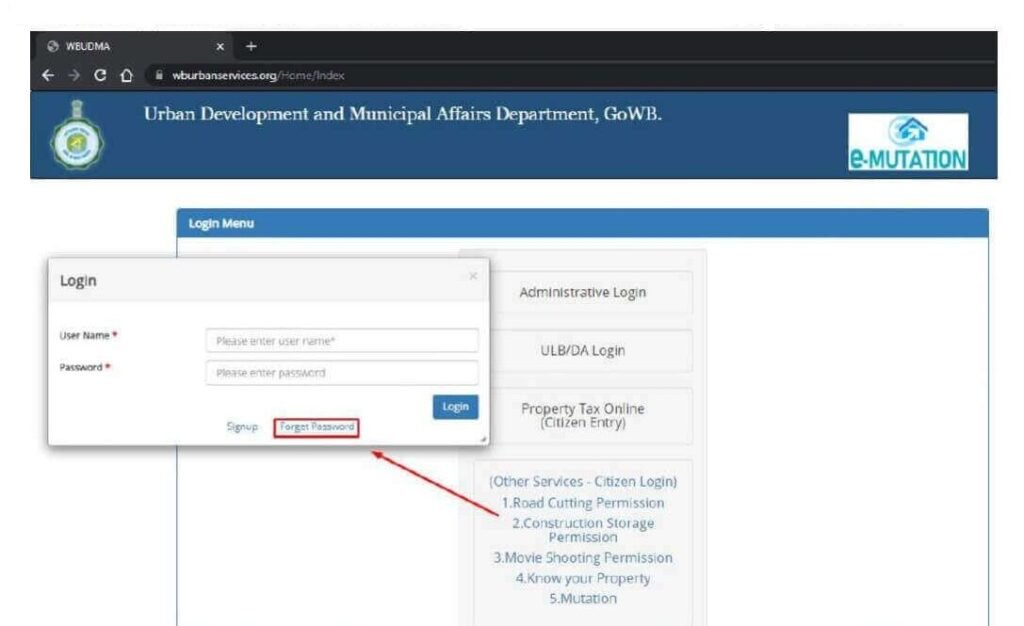Focus the User Name input field
The width and height of the screenshot is (1024, 626).
(342, 341)
